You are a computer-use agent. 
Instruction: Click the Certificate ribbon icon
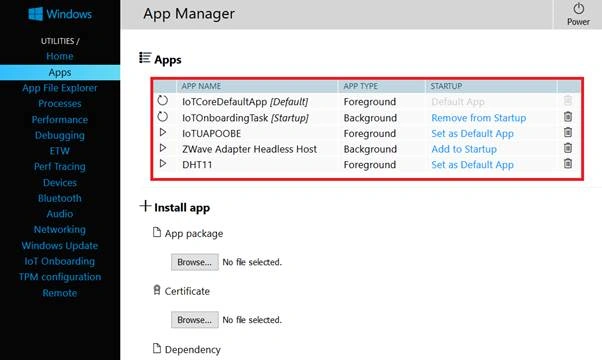pos(157,290)
